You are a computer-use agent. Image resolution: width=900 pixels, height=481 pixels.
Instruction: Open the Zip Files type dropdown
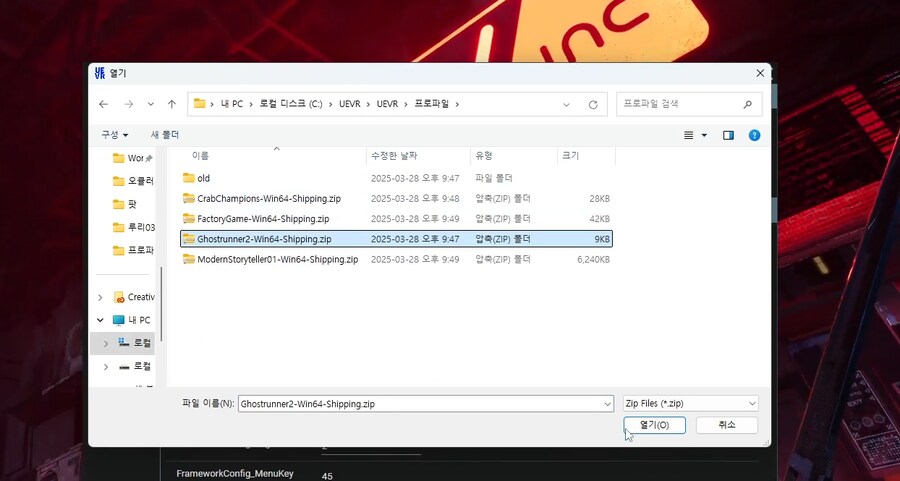coord(689,403)
